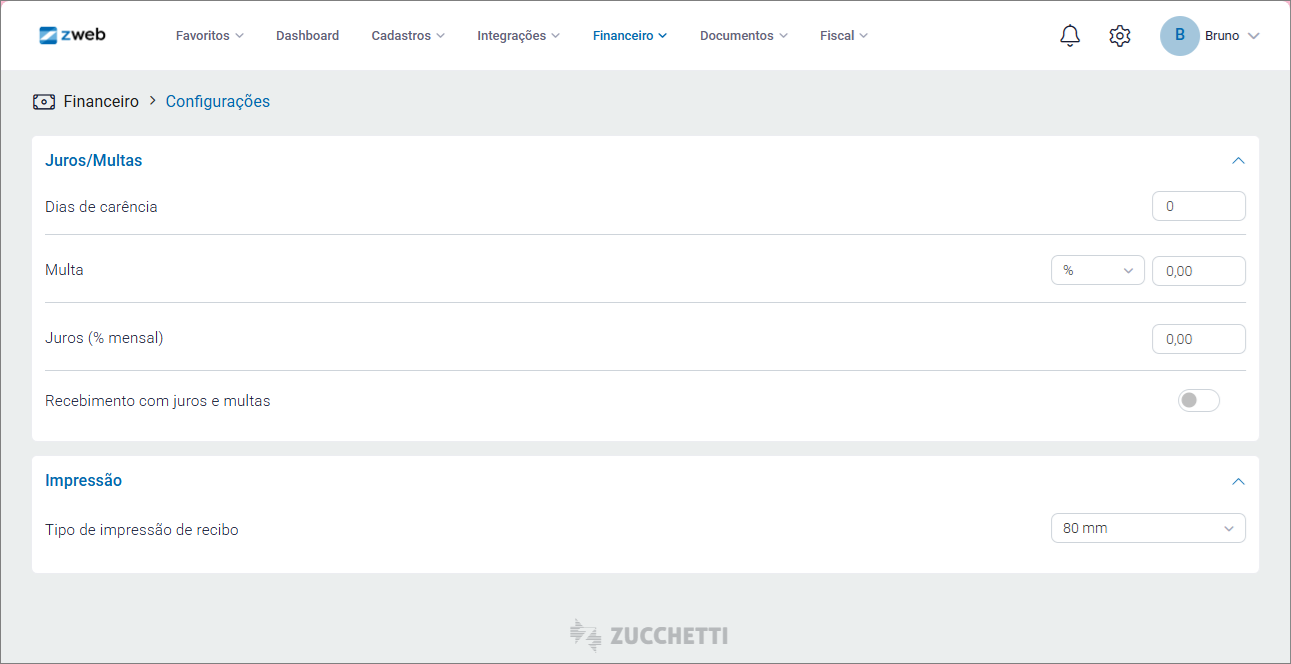Click the Bruno user avatar
1291x664 pixels.
1179,36
